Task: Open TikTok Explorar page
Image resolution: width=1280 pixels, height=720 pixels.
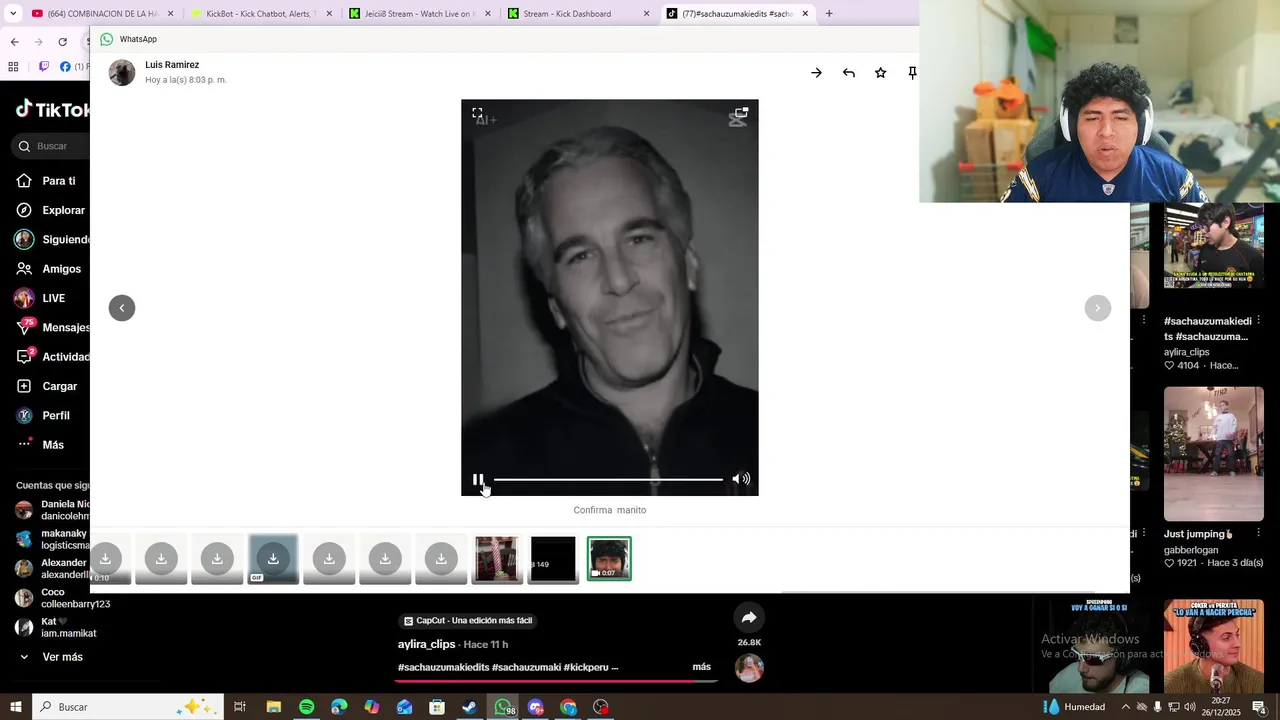Action: pos(52,210)
